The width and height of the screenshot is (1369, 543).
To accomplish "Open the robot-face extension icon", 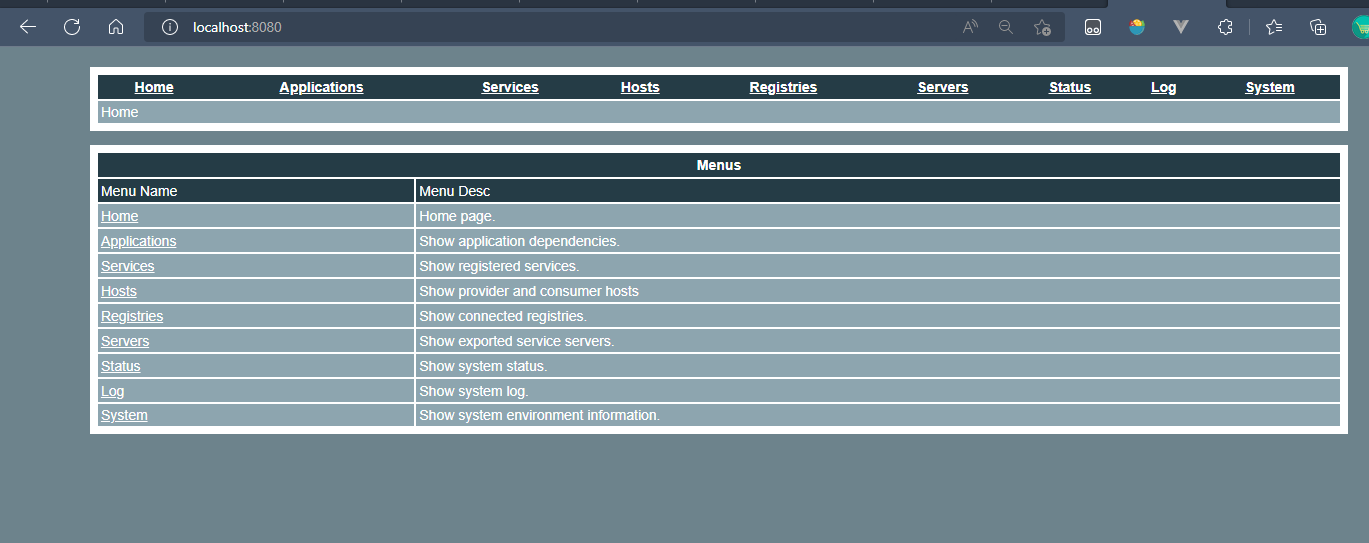I will [1093, 27].
